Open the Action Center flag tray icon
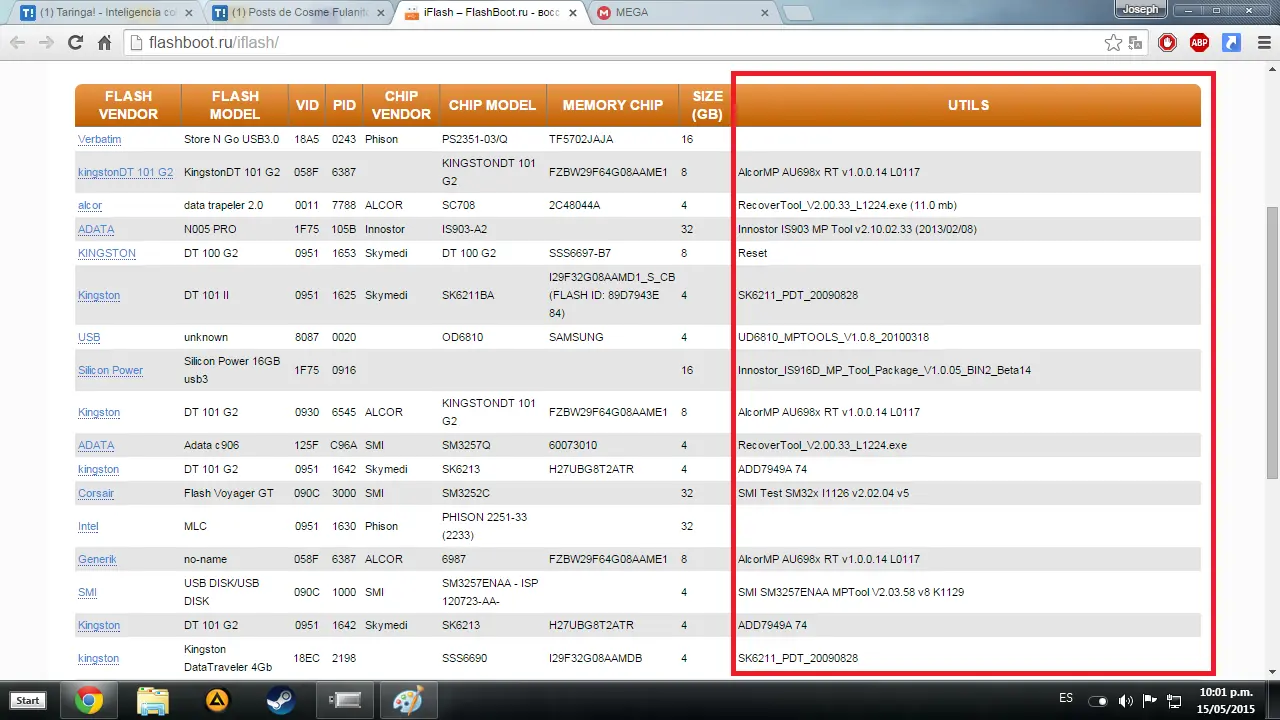 [1150, 700]
